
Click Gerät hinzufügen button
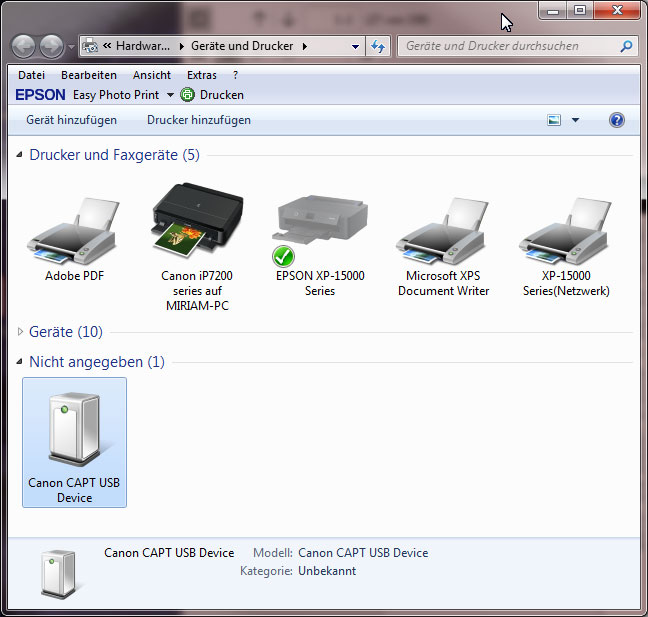71,120
